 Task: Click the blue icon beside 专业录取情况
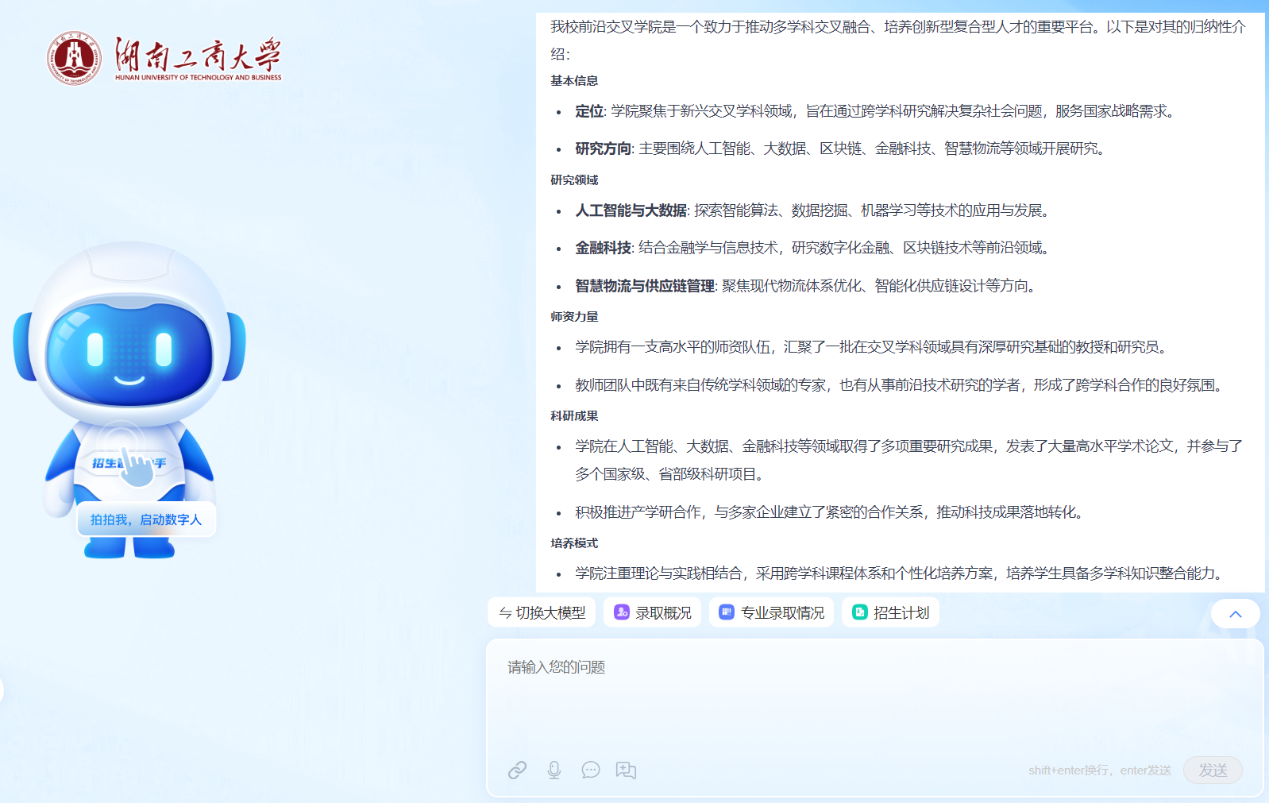727,613
